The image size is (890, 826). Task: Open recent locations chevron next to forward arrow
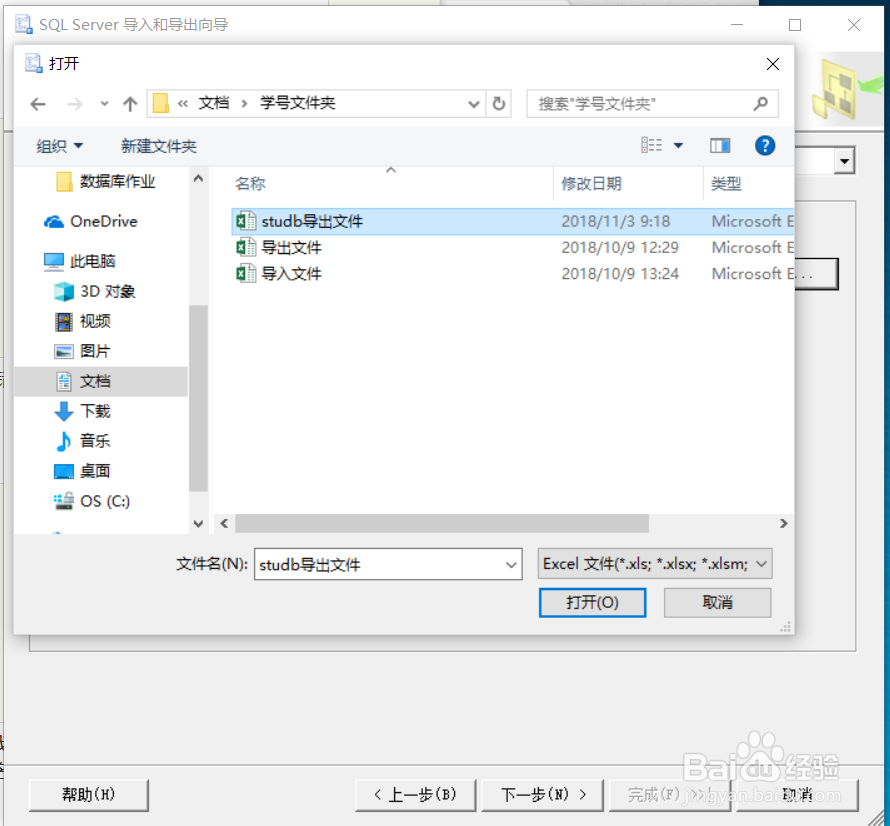[x=104, y=104]
